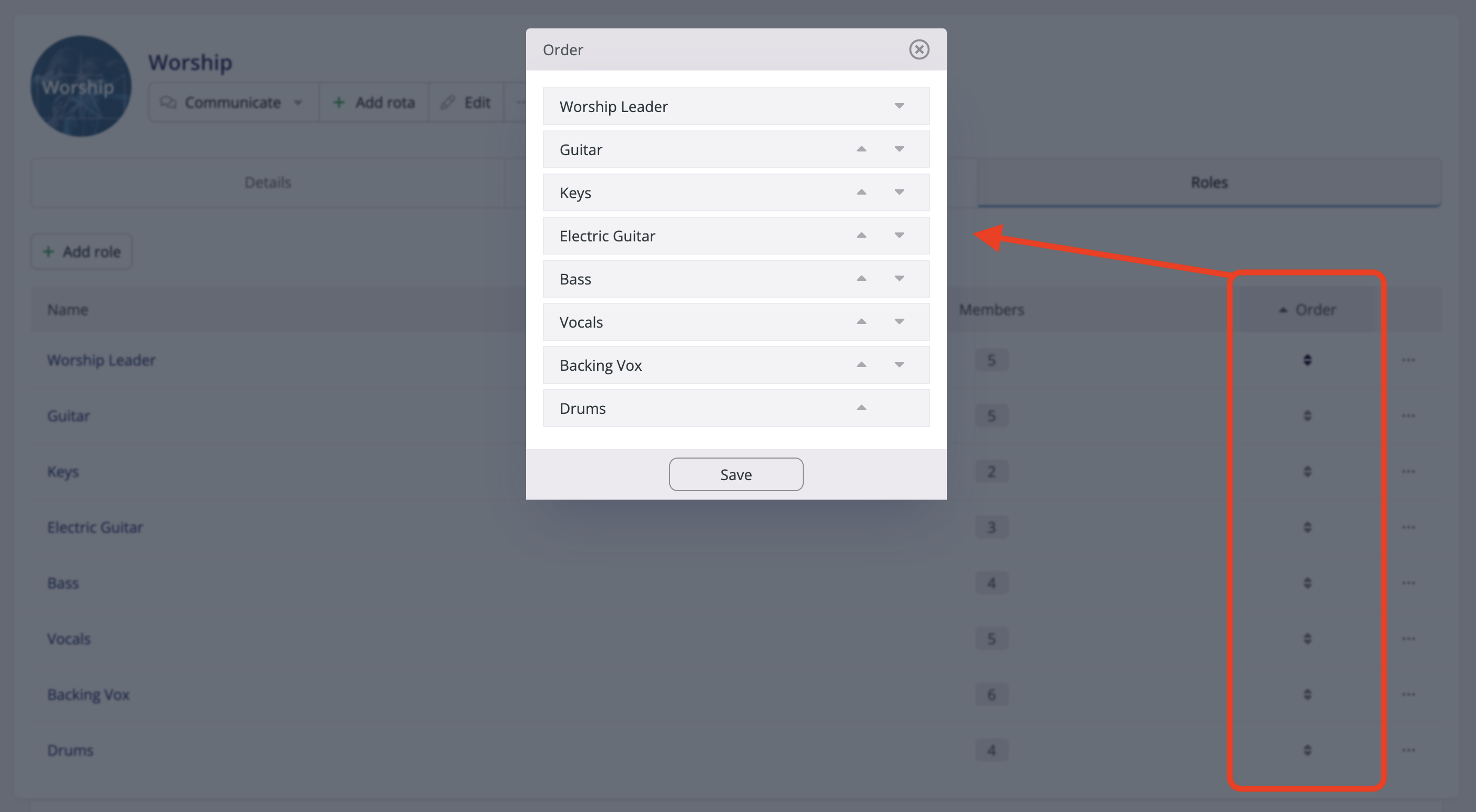Save the new role order
Image resolution: width=1476 pixels, height=812 pixels.
tap(736, 474)
